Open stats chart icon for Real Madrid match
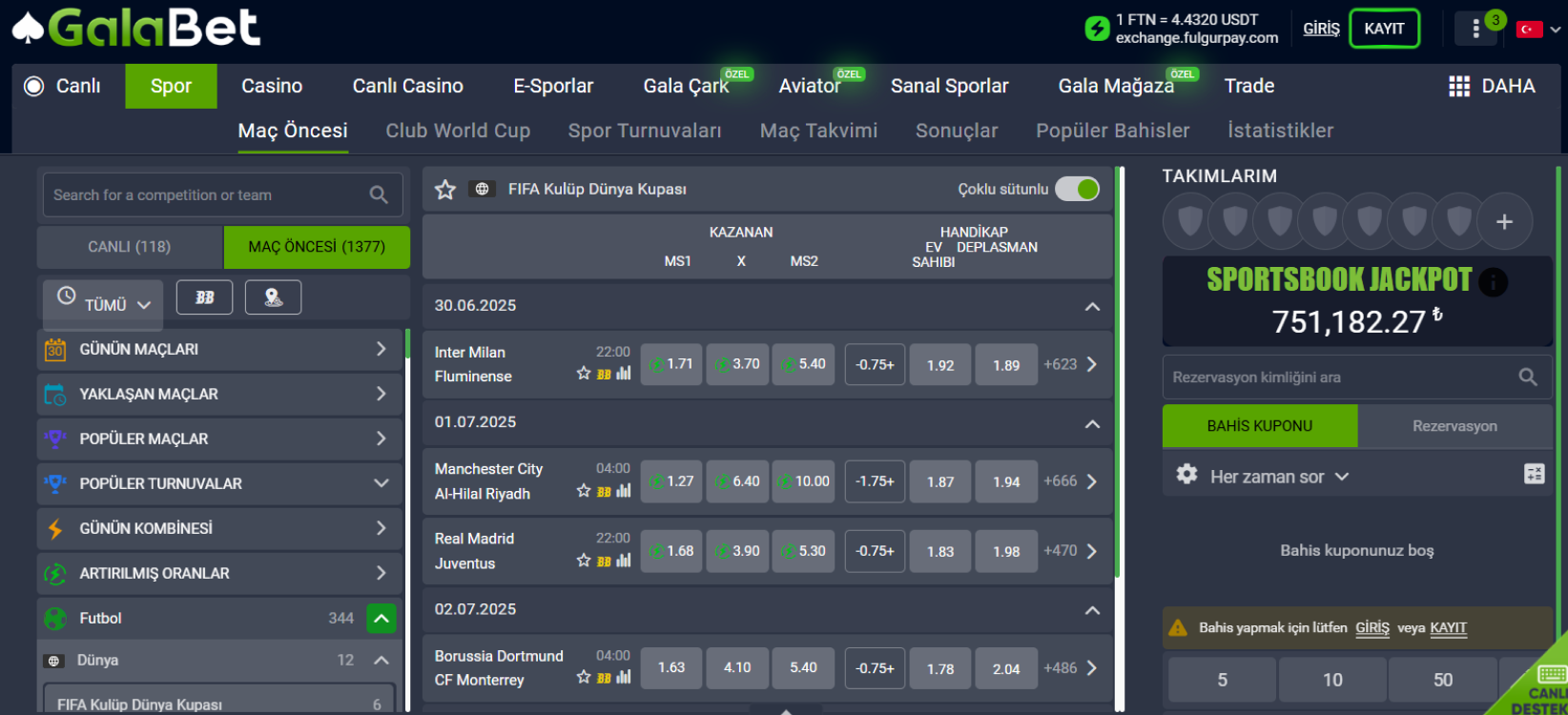The image size is (1568, 715). pyautogui.click(x=624, y=561)
